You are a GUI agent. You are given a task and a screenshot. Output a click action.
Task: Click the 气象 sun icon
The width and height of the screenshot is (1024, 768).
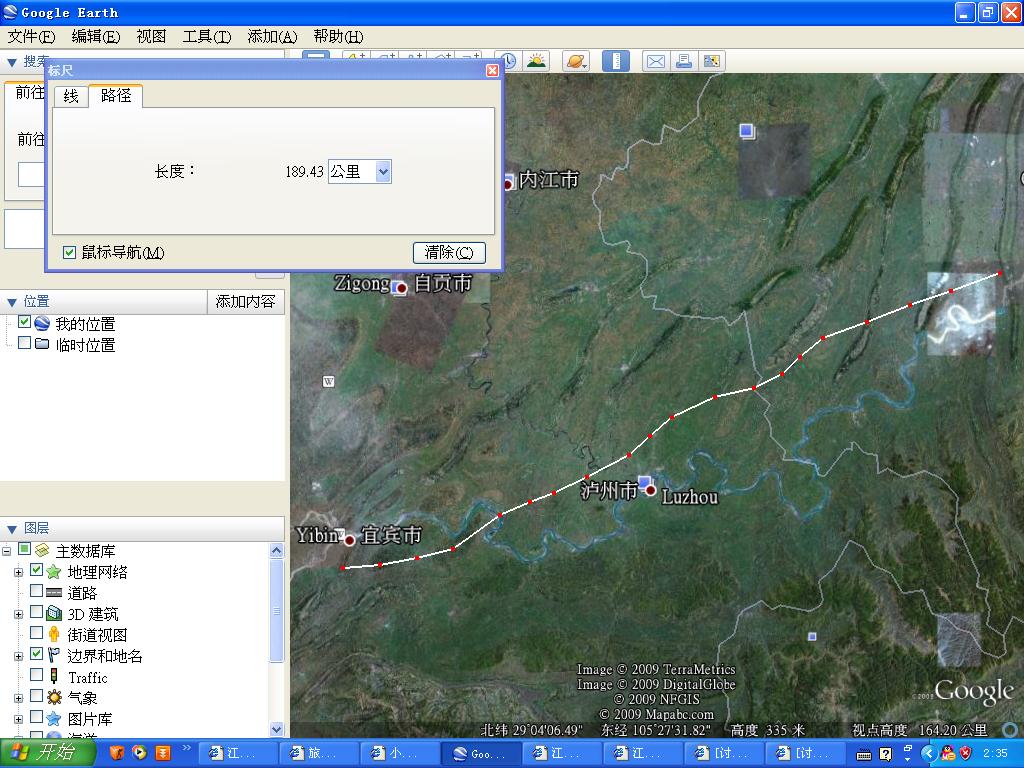click(x=54, y=697)
